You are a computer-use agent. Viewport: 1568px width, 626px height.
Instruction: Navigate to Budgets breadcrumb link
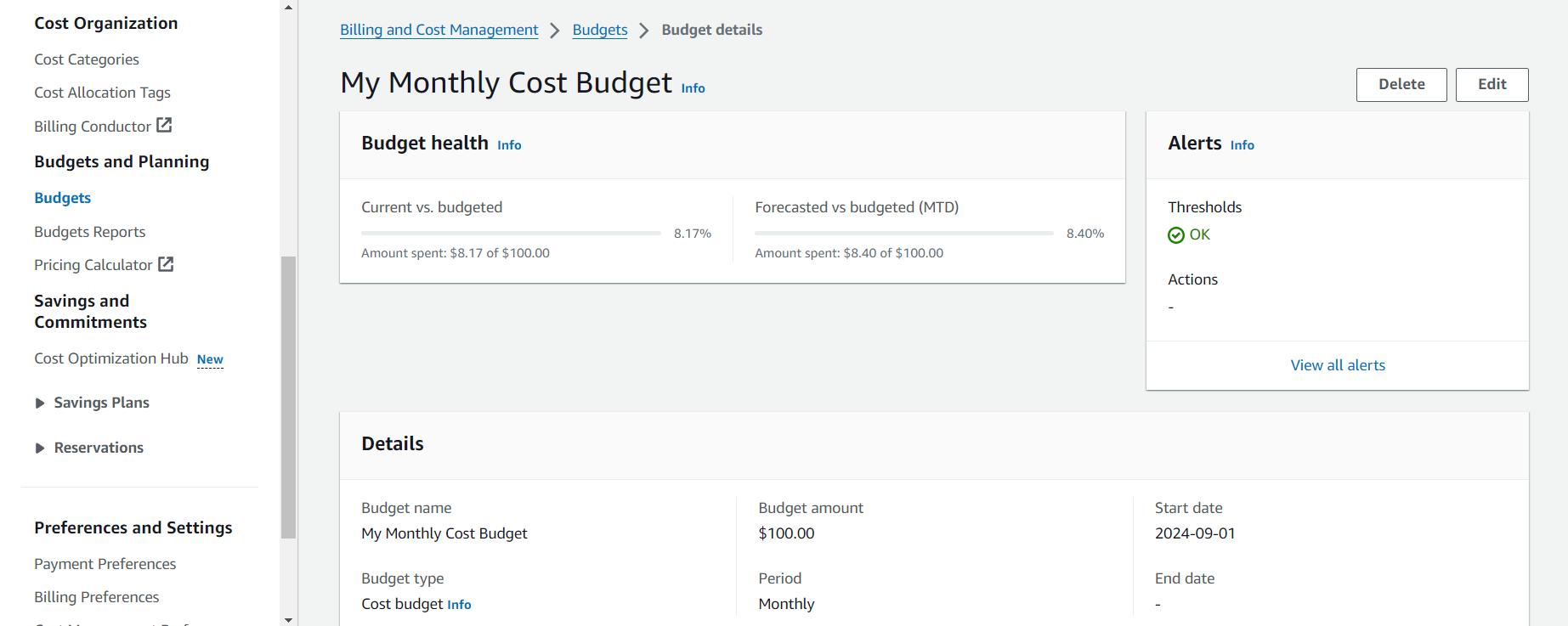tap(600, 30)
